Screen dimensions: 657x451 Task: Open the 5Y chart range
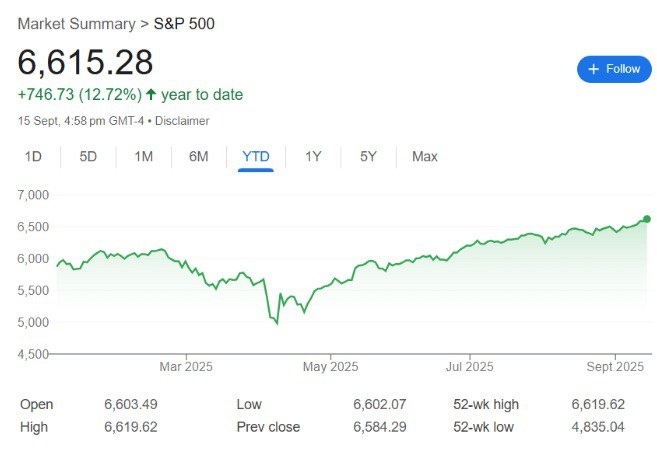368,156
